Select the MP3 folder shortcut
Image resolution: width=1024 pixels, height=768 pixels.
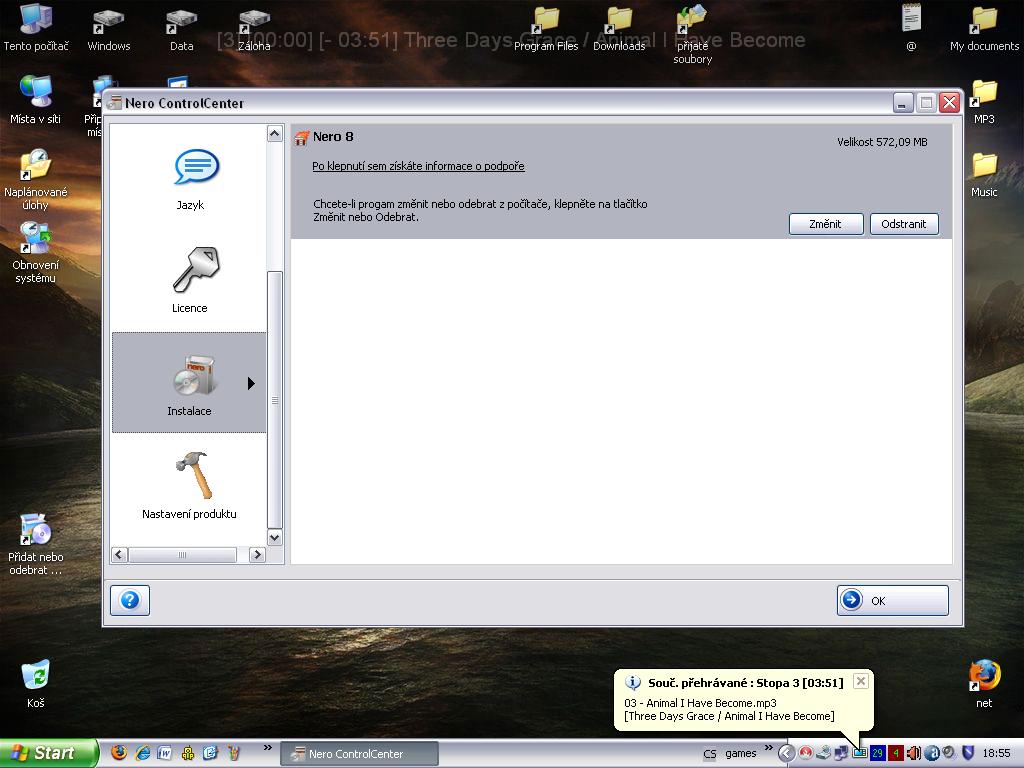984,102
